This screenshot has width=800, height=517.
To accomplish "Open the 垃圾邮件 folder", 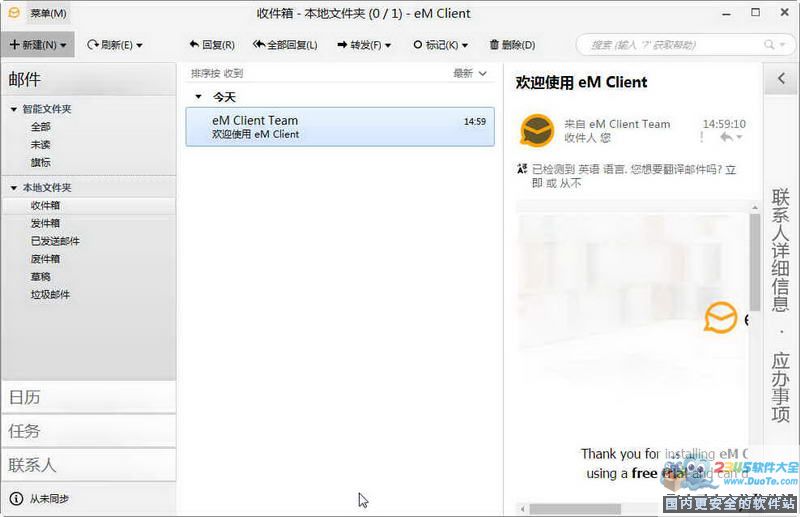I will (50, 294).
